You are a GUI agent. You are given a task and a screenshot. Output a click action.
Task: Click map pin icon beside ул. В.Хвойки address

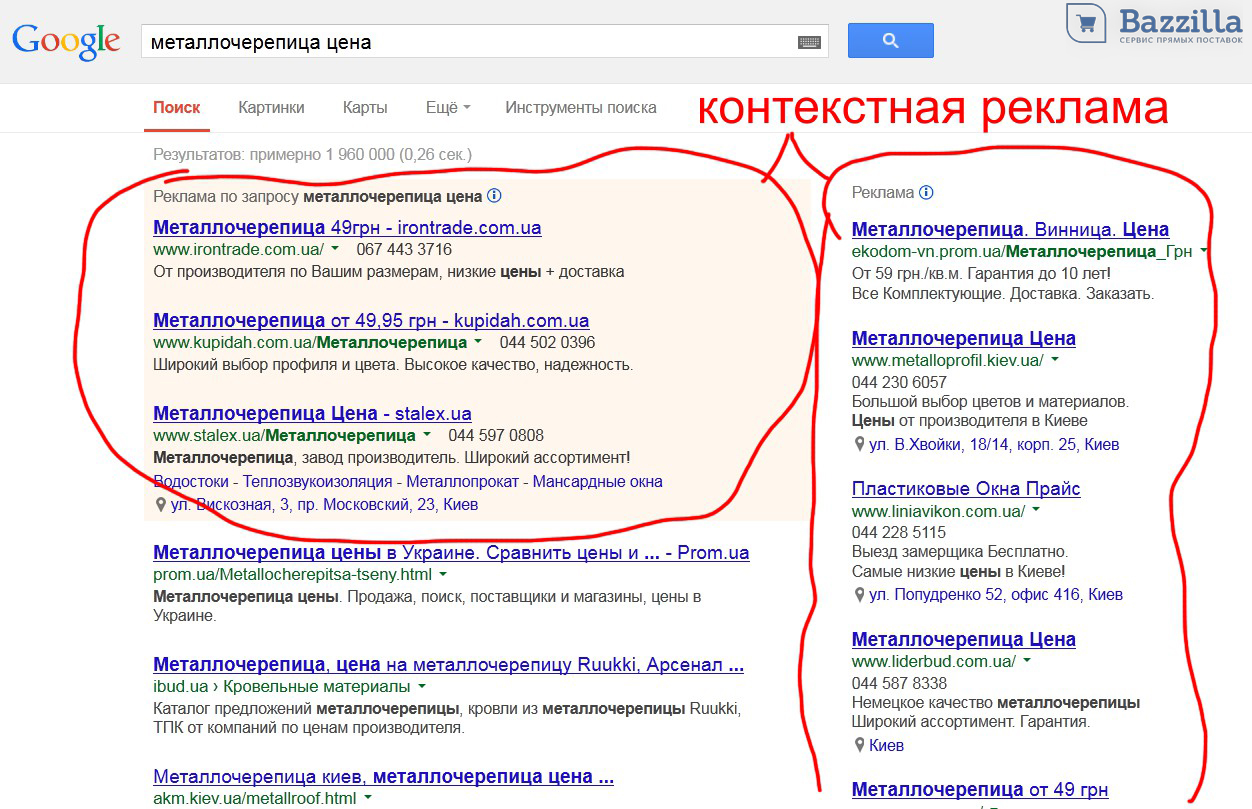point(859,444)
